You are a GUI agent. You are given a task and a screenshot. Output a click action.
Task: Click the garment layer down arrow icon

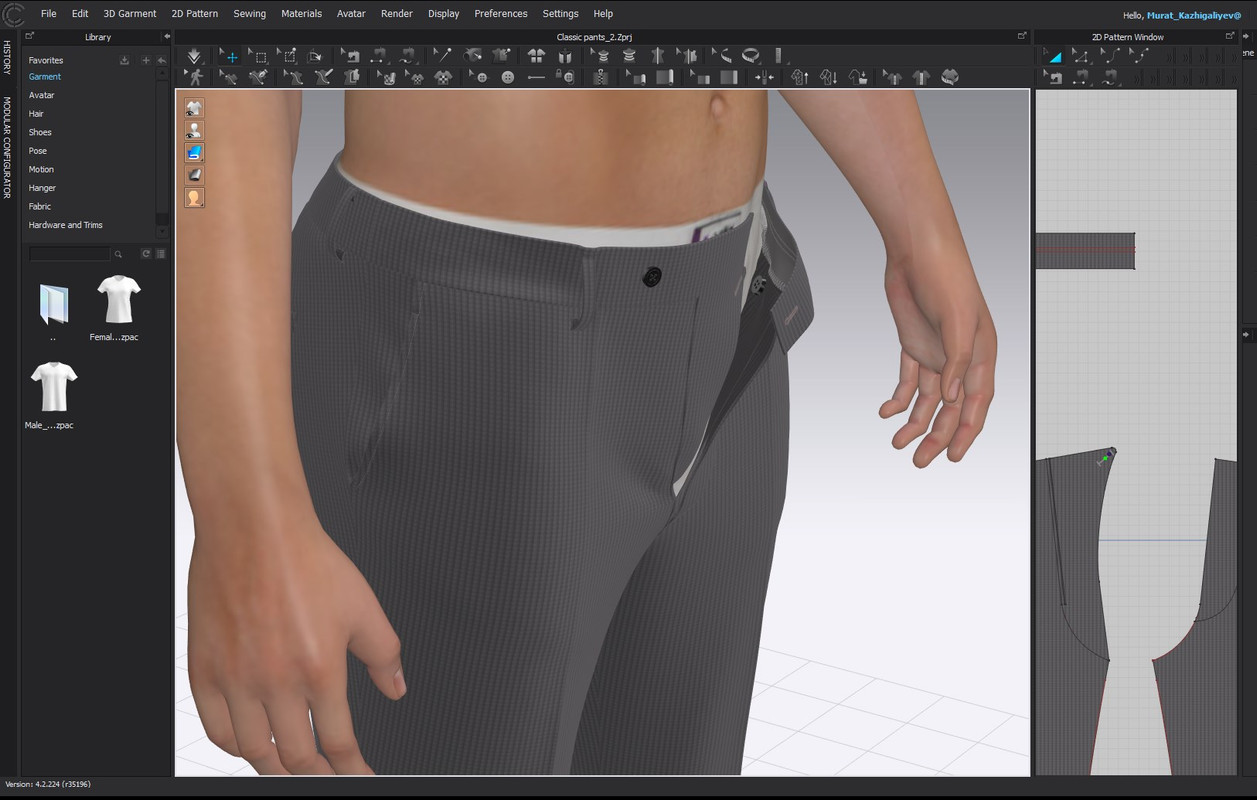tap(828, 77)
